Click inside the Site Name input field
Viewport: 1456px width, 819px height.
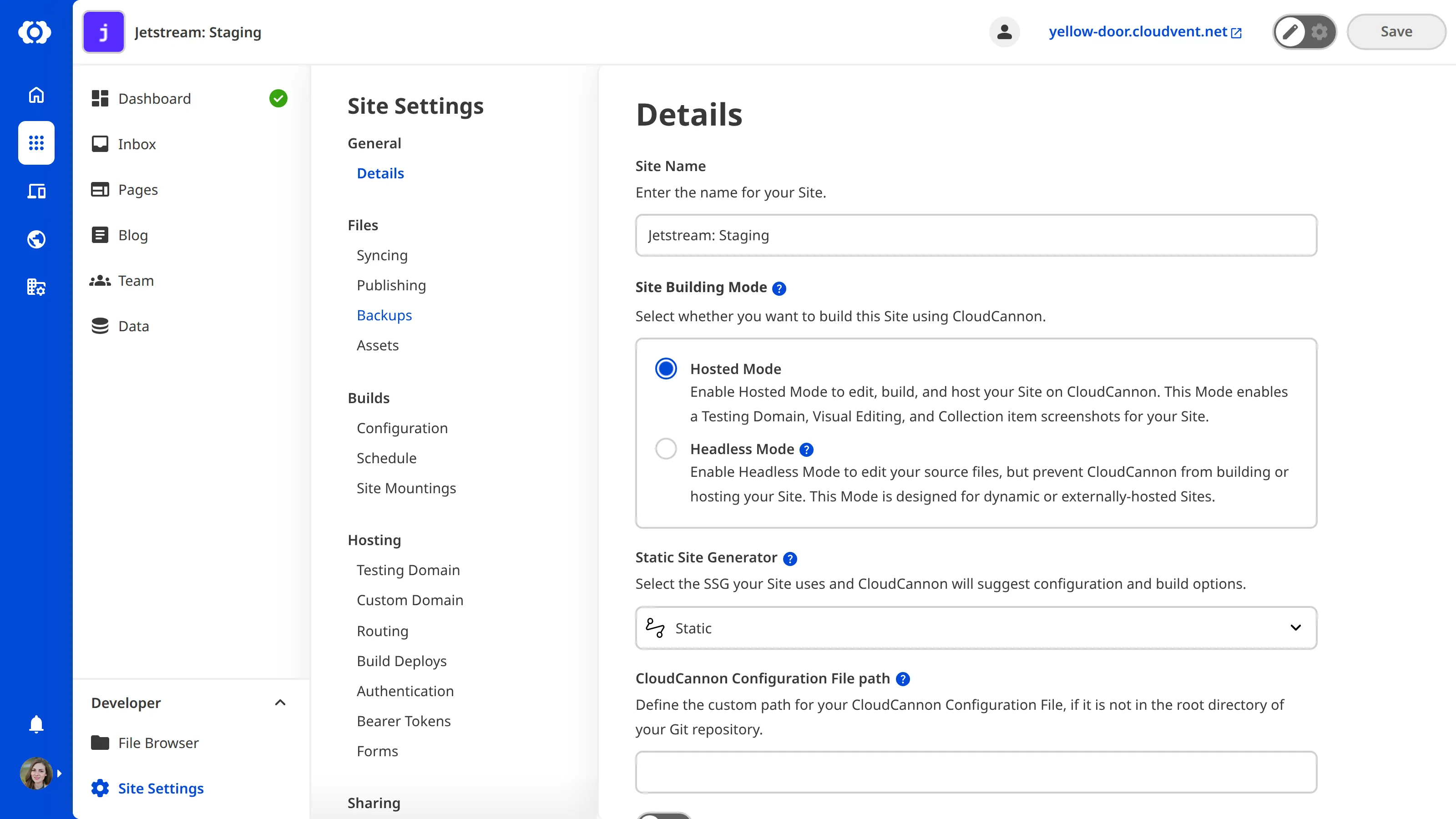click(x=976, y=235)
